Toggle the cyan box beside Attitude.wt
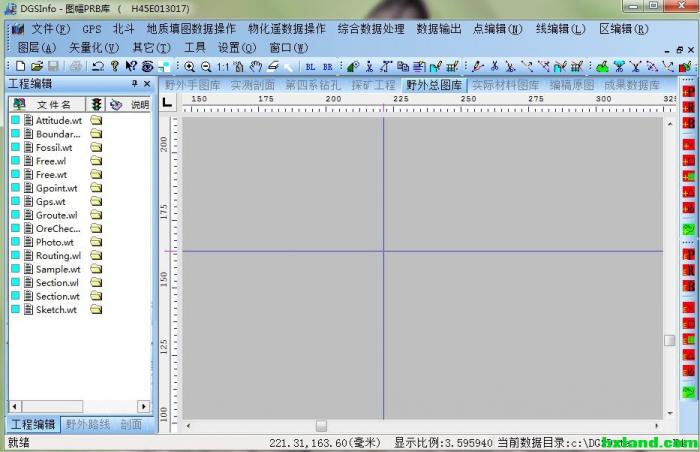The image size is (700, 452). click(16, 120)
